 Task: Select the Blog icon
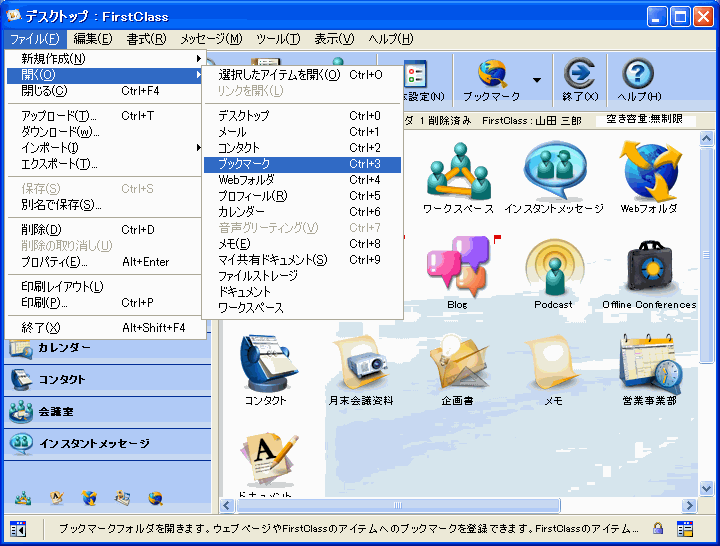click(457, 266)
